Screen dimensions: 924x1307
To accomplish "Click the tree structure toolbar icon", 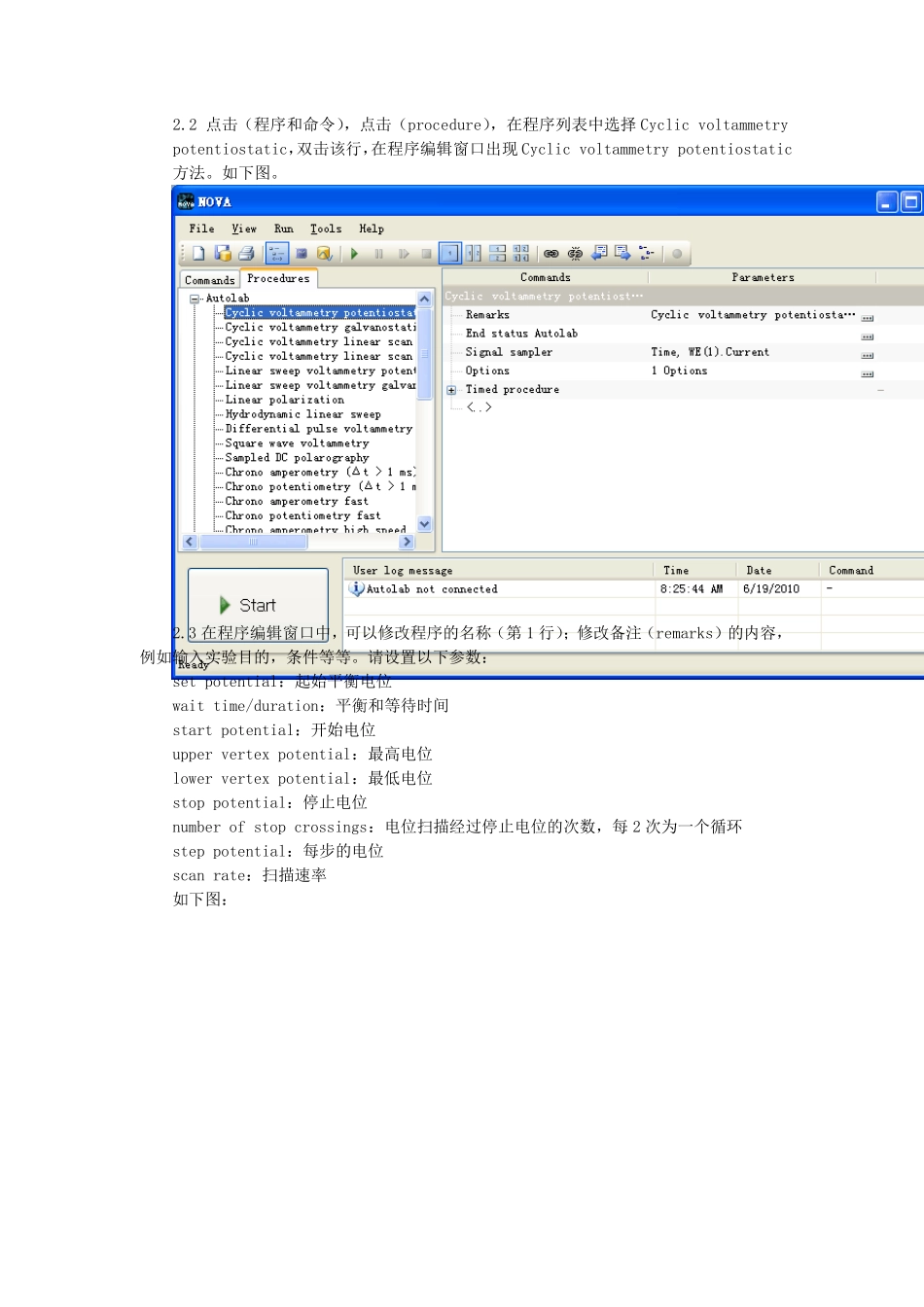I will tap(647, 254).
